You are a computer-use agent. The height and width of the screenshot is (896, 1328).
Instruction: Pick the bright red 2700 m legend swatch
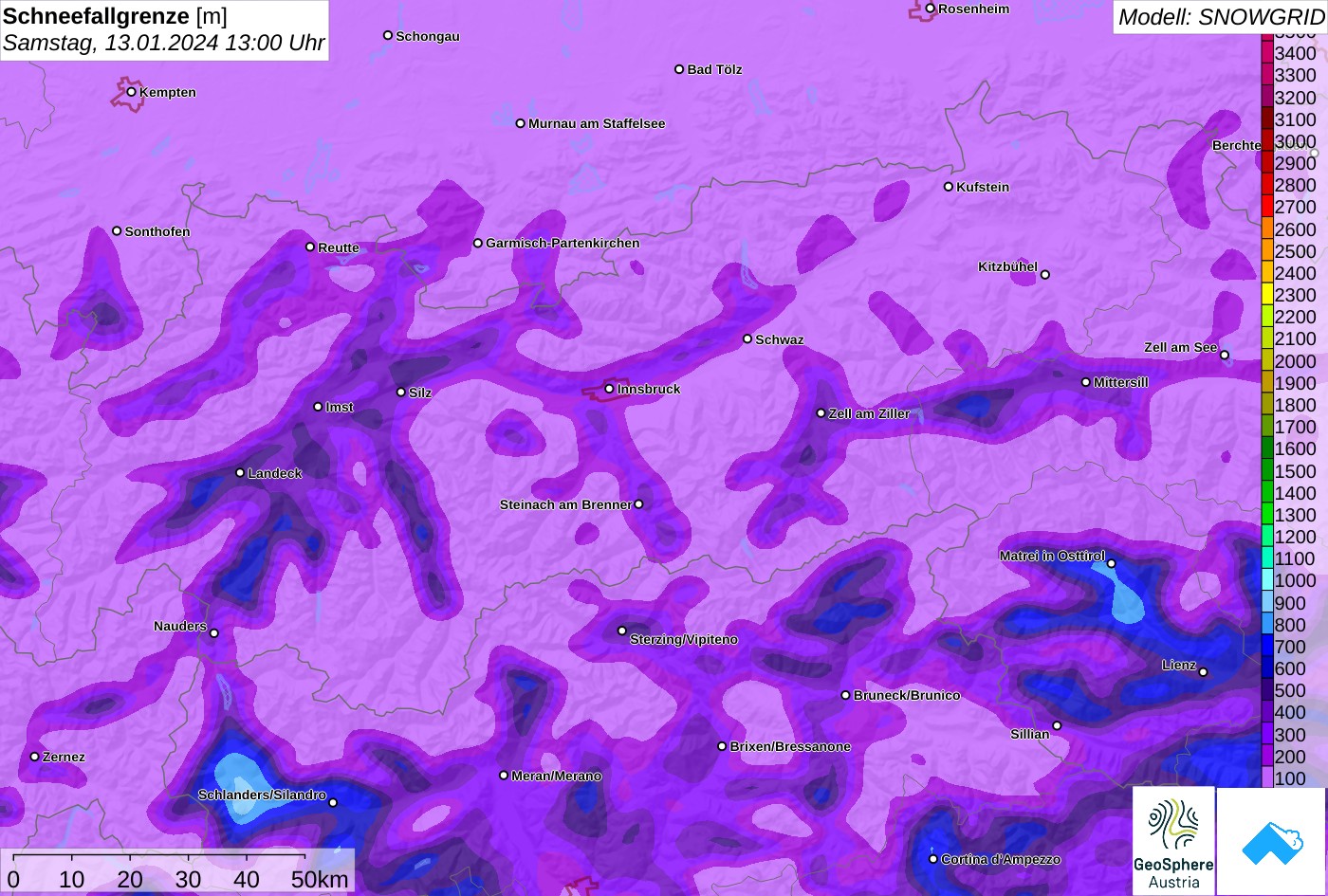click(x=1267, y=207)
